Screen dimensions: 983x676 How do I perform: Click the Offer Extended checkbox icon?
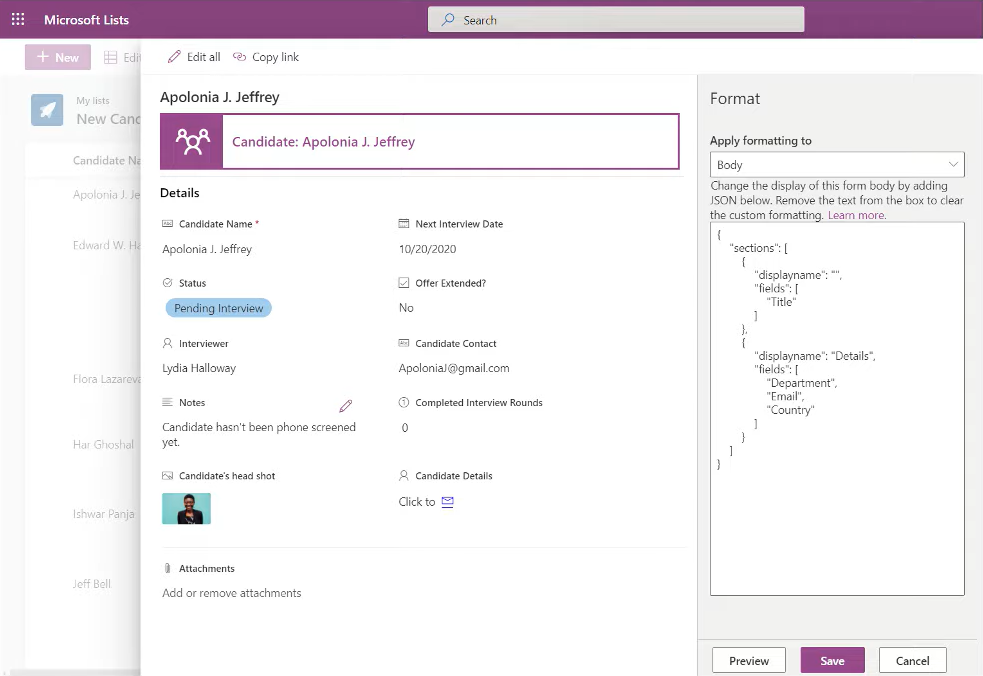pyautogui.click(x=404, y=283)
